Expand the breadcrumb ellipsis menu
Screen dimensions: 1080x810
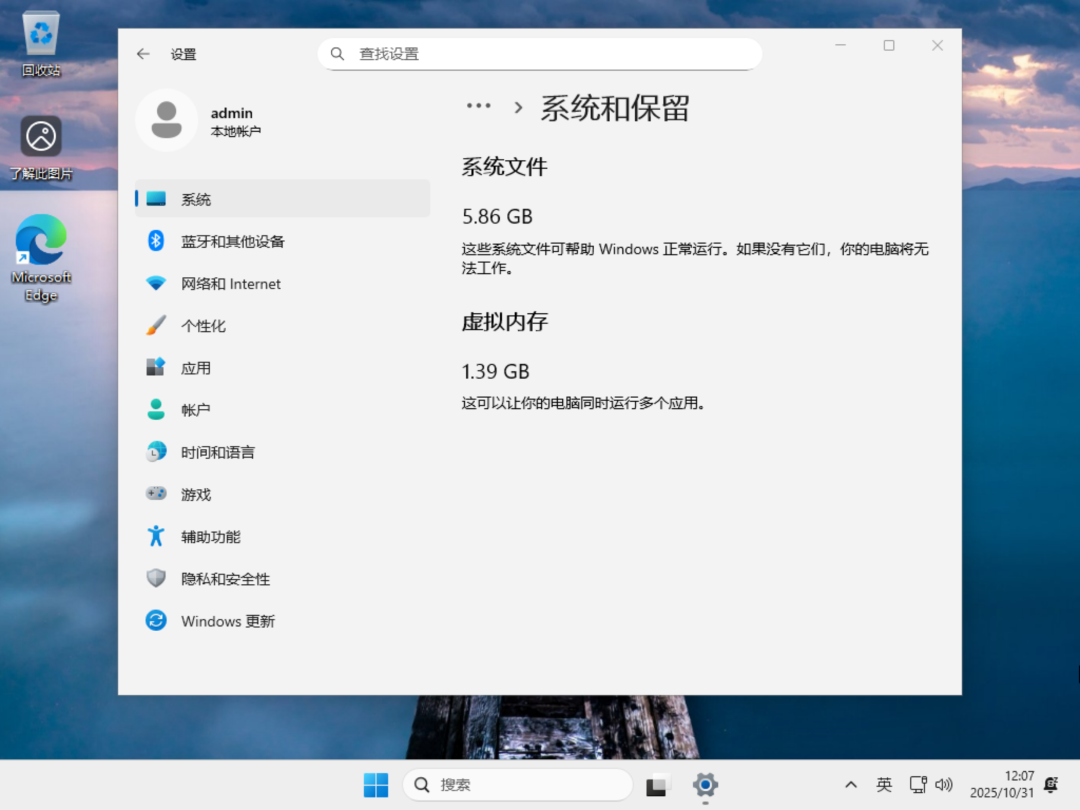click(479, 106)
